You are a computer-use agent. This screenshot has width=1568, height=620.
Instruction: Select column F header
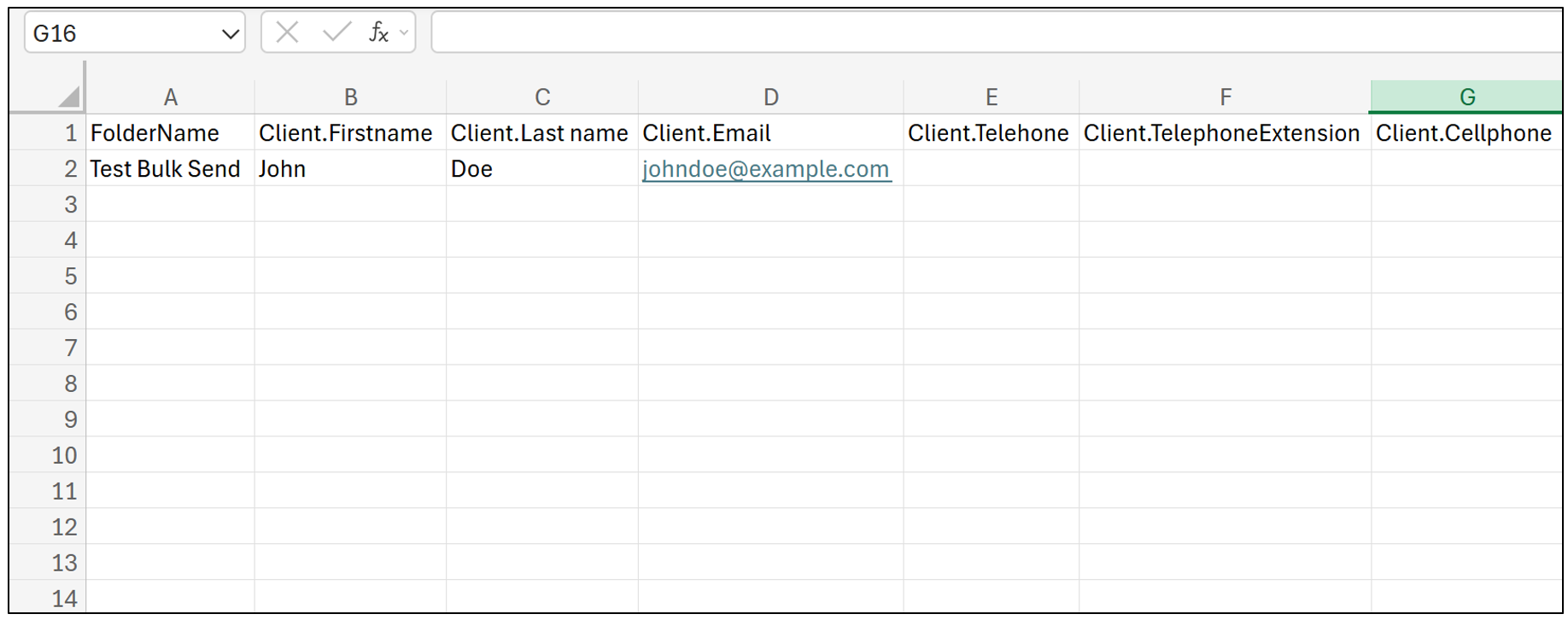tap(1225, 97)
